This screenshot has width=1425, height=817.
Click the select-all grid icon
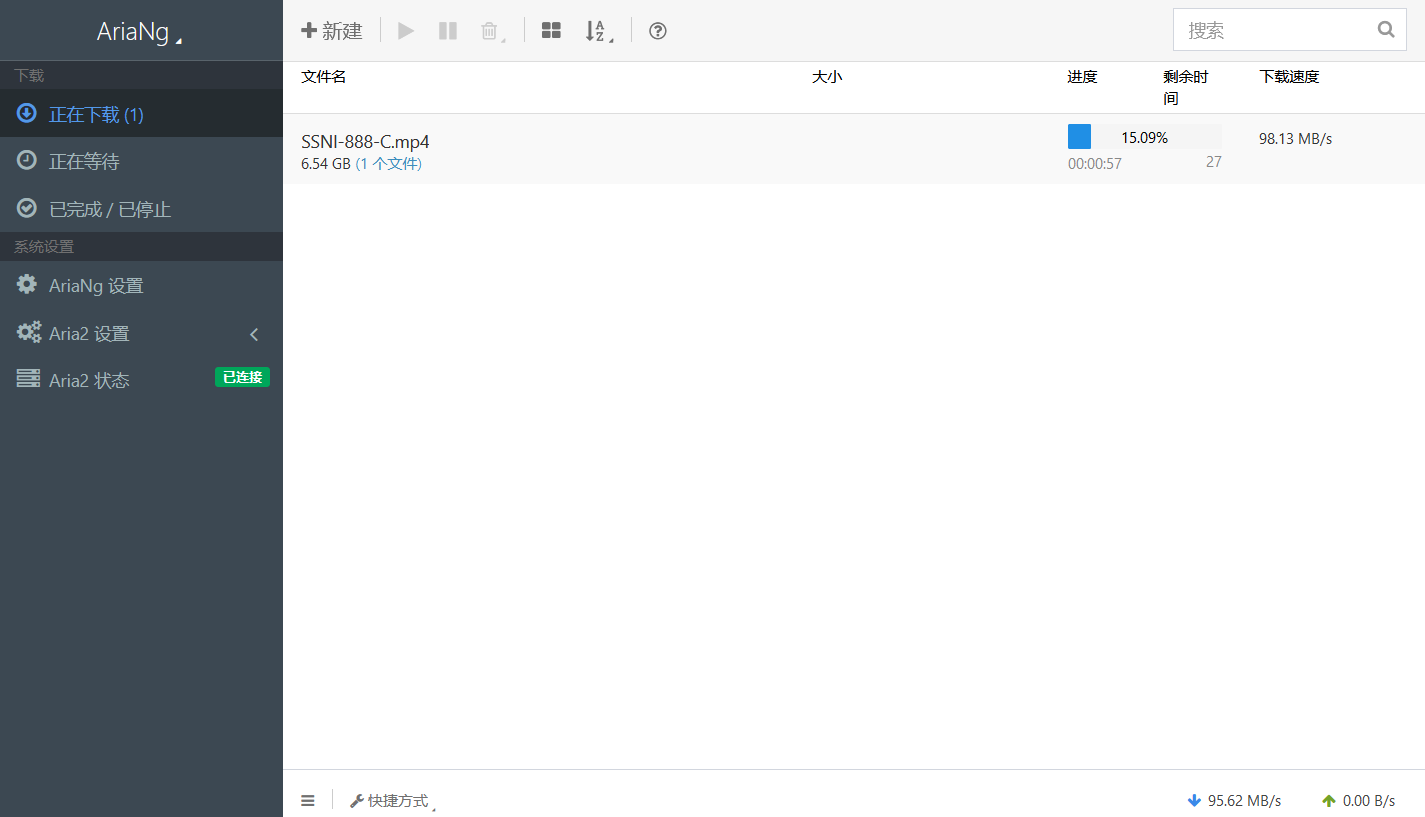[x=551, y=31]
